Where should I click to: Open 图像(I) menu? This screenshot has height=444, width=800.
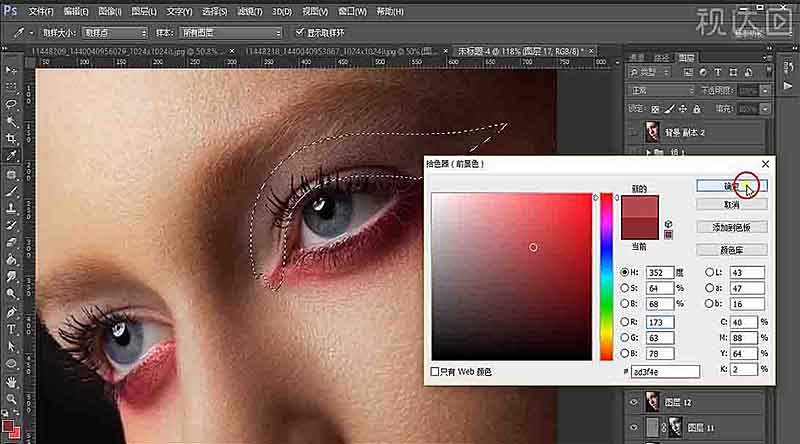click(x=109, y=11)
